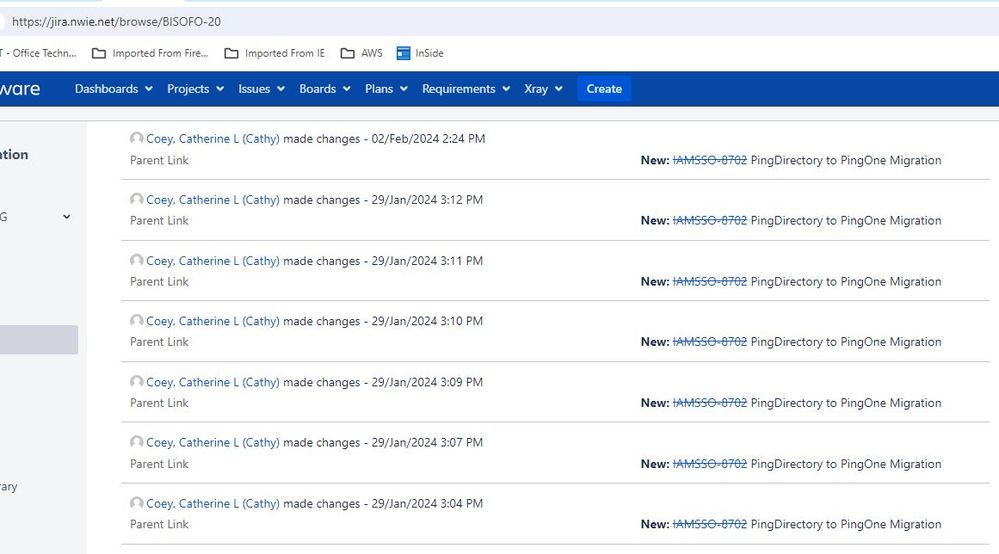Click Coey, Catherine link dated 29/Jan/2024 3:09 PM

tap(213, 383)
